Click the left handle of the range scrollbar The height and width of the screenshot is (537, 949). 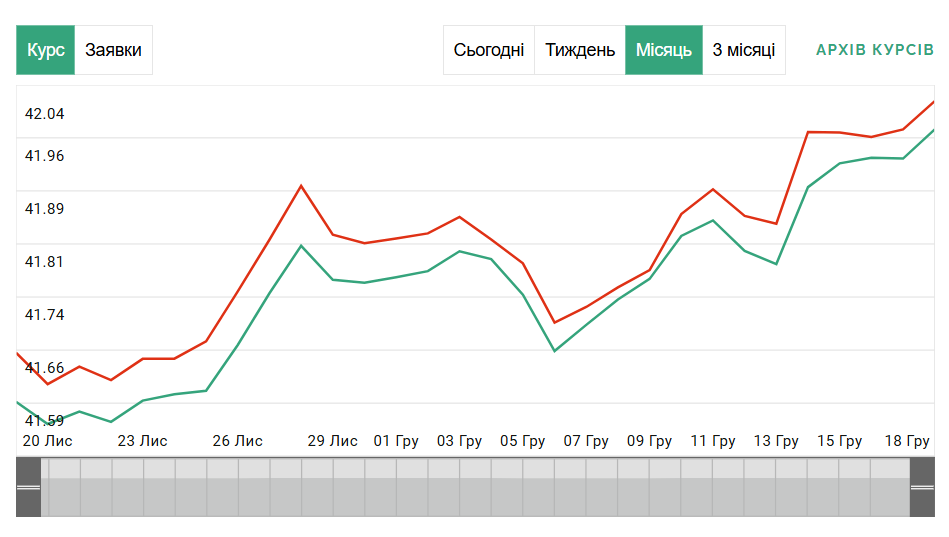[x=29, y=487]
